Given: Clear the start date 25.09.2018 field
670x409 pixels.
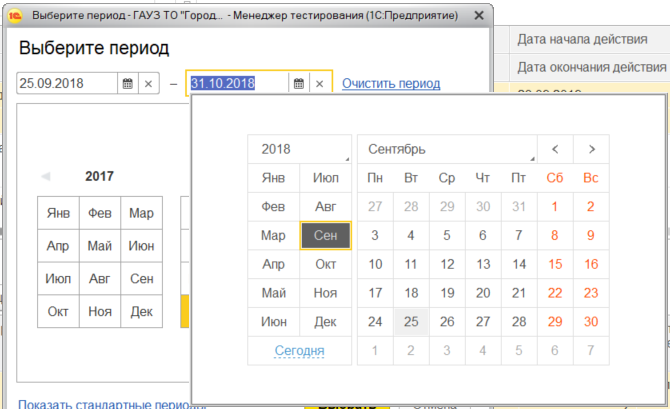Looking at the screenshot, I should click(x=148, y=84).
